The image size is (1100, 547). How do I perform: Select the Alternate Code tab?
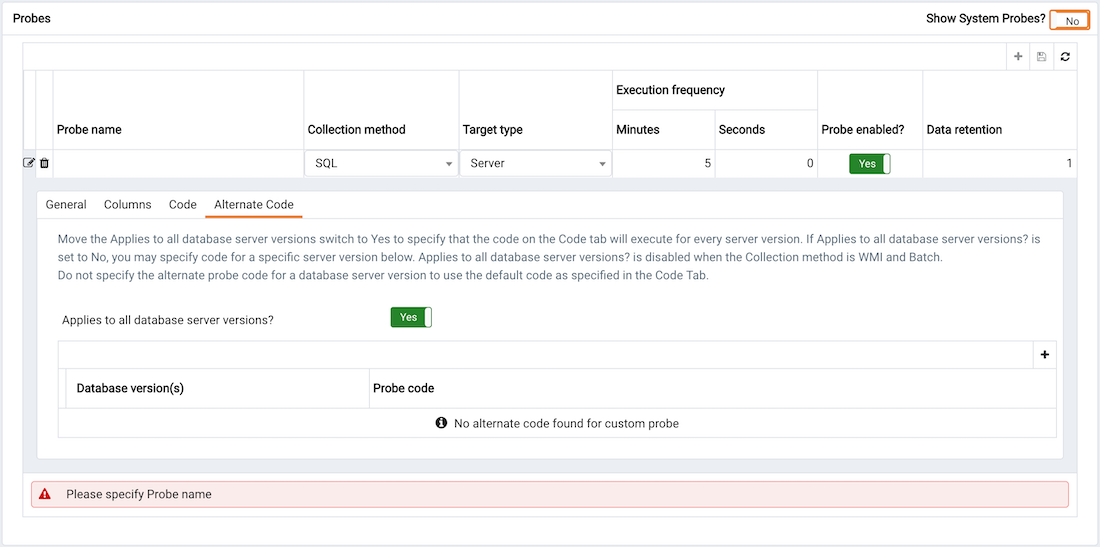point(254,205)
